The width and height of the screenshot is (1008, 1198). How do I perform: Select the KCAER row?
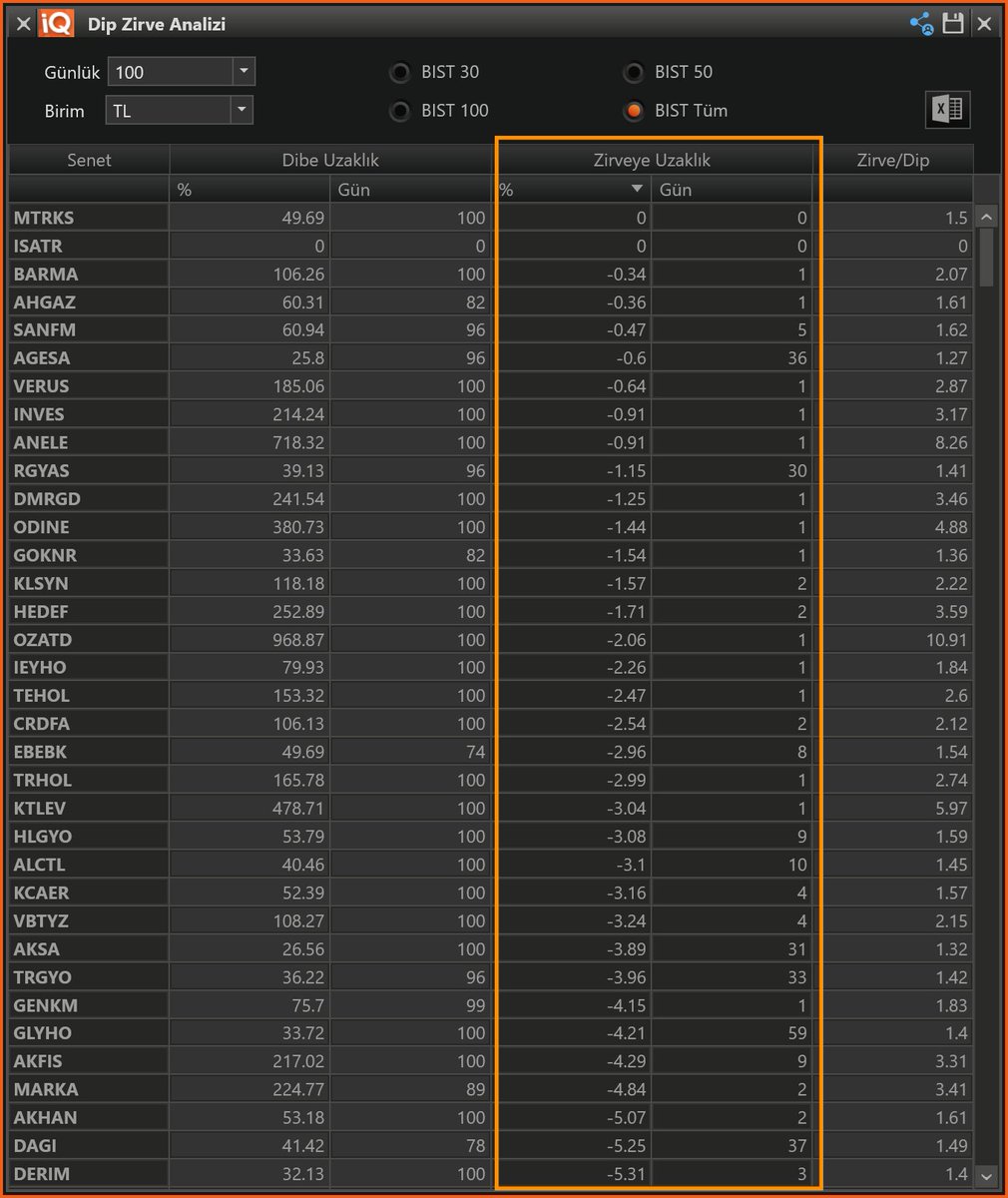pyautogui.click(x=491, y=893)
